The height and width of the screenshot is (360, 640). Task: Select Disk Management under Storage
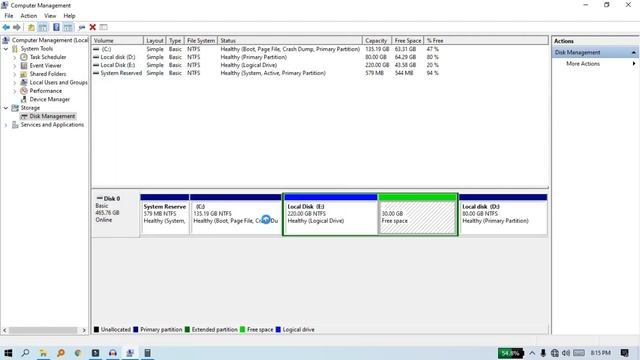tap(52, 116)
